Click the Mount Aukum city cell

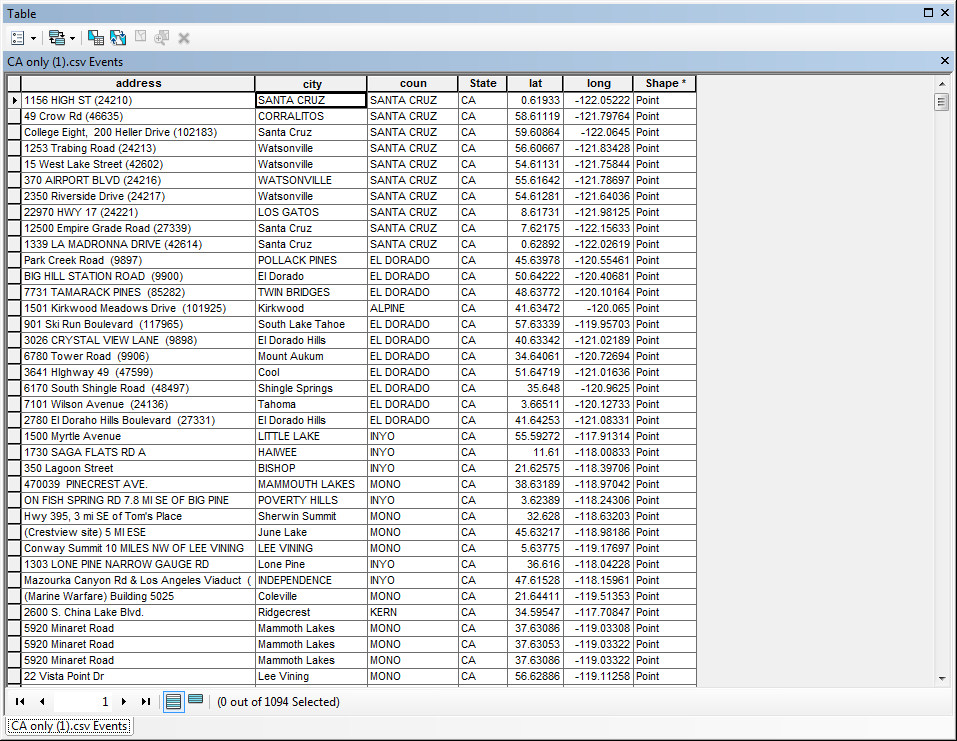click(x=311, y=356)
